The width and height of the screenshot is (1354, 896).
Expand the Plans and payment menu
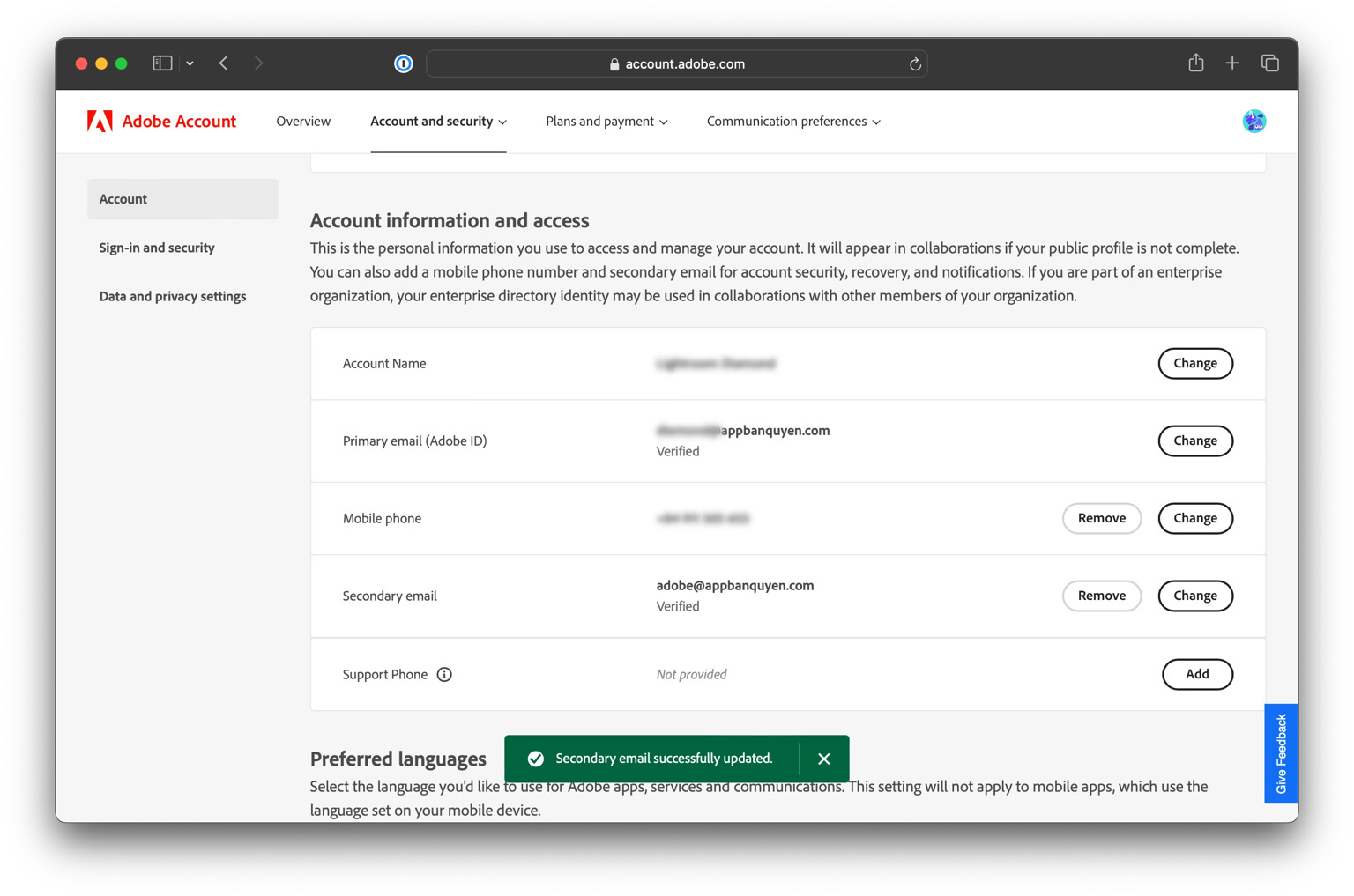(x=606, y=122)
